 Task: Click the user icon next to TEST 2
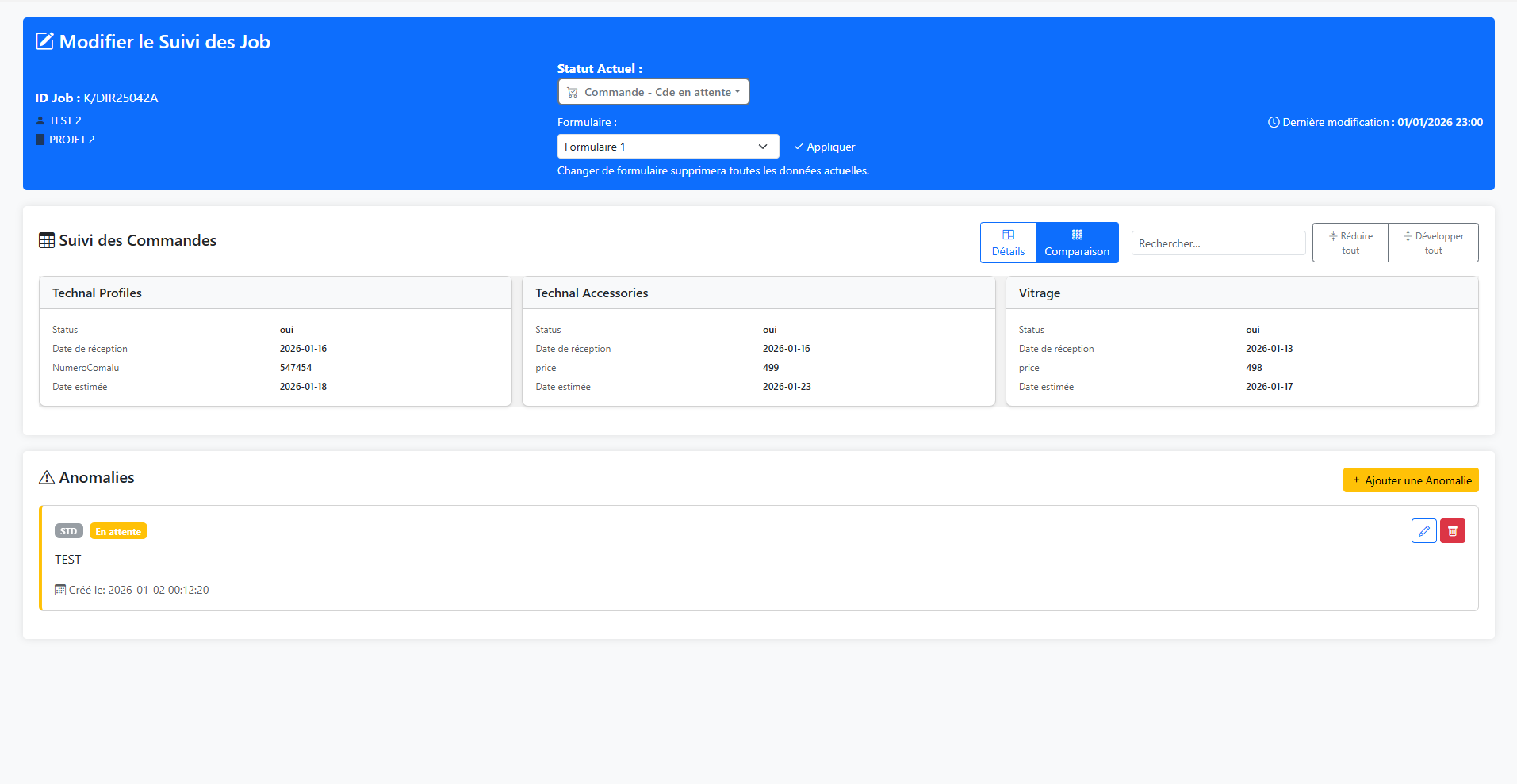click(40, 120)
